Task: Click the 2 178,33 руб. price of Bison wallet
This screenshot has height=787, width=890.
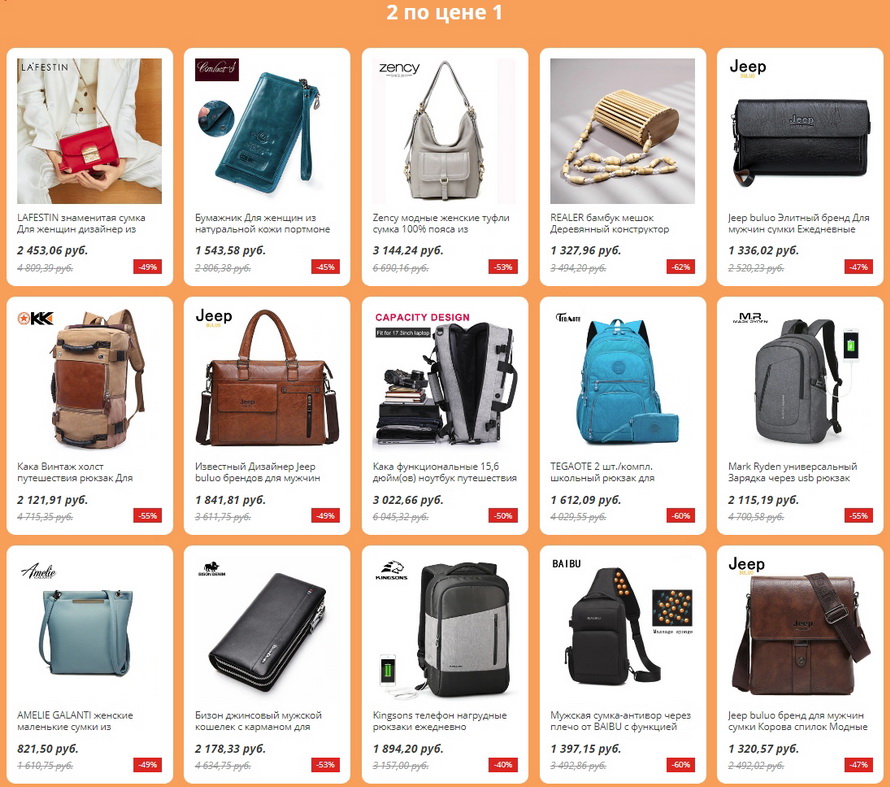Action: click(230, 748)
